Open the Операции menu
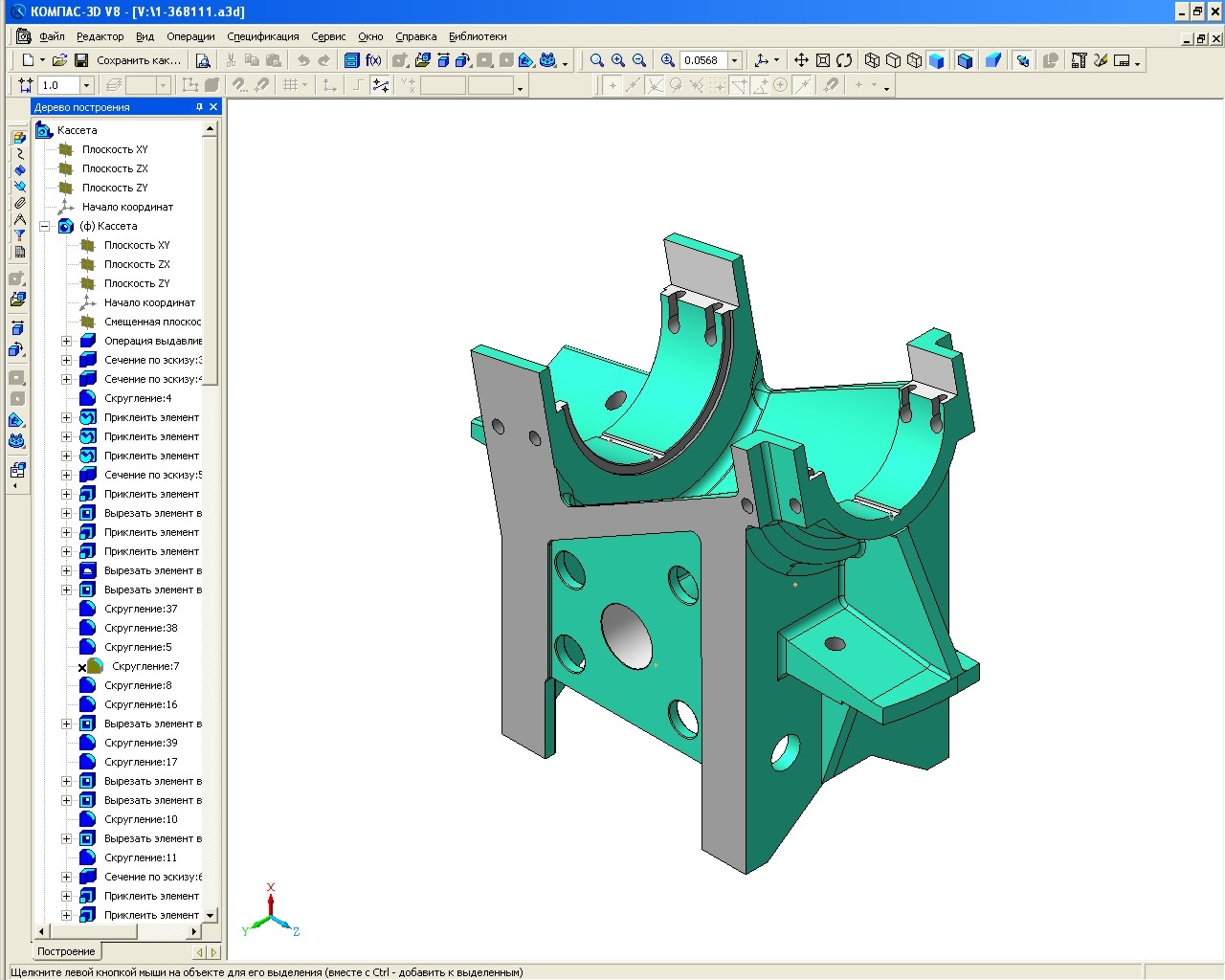The image size is (1225, 980). pos(190,36)
